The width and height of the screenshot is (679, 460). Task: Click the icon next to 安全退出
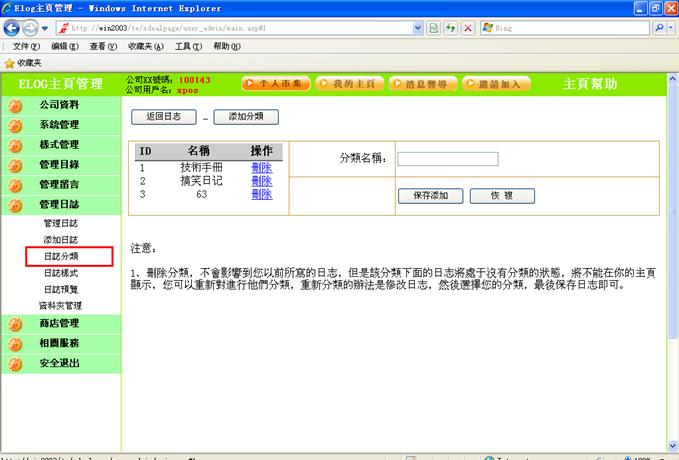point(15,363)
